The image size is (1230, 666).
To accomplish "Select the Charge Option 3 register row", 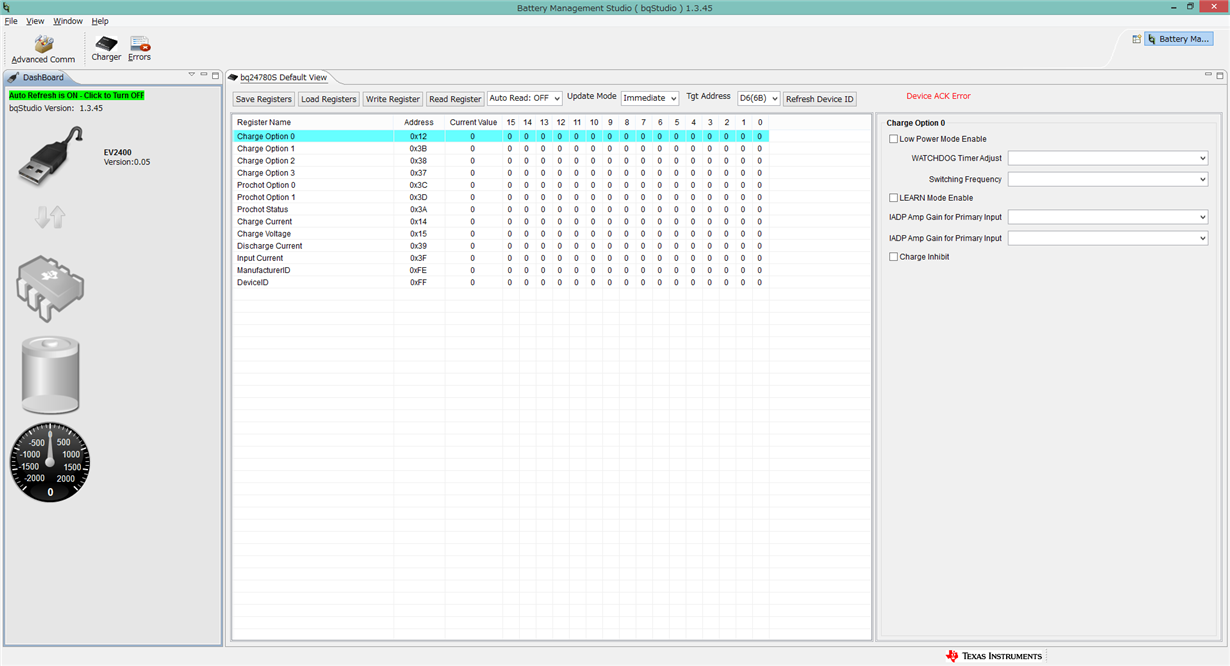I will 501,173.
